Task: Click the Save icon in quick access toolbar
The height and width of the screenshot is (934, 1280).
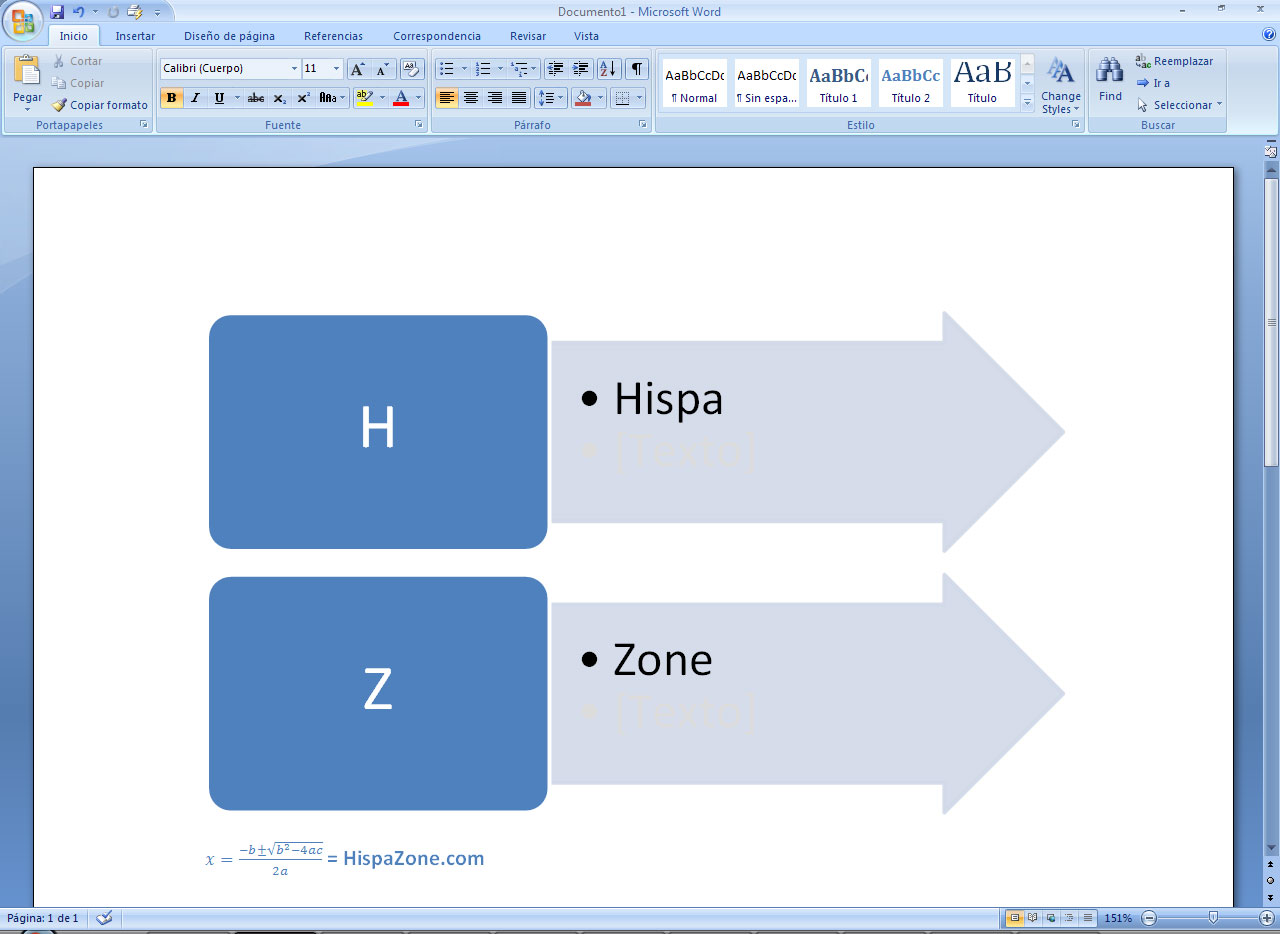Action: (57, 12)
